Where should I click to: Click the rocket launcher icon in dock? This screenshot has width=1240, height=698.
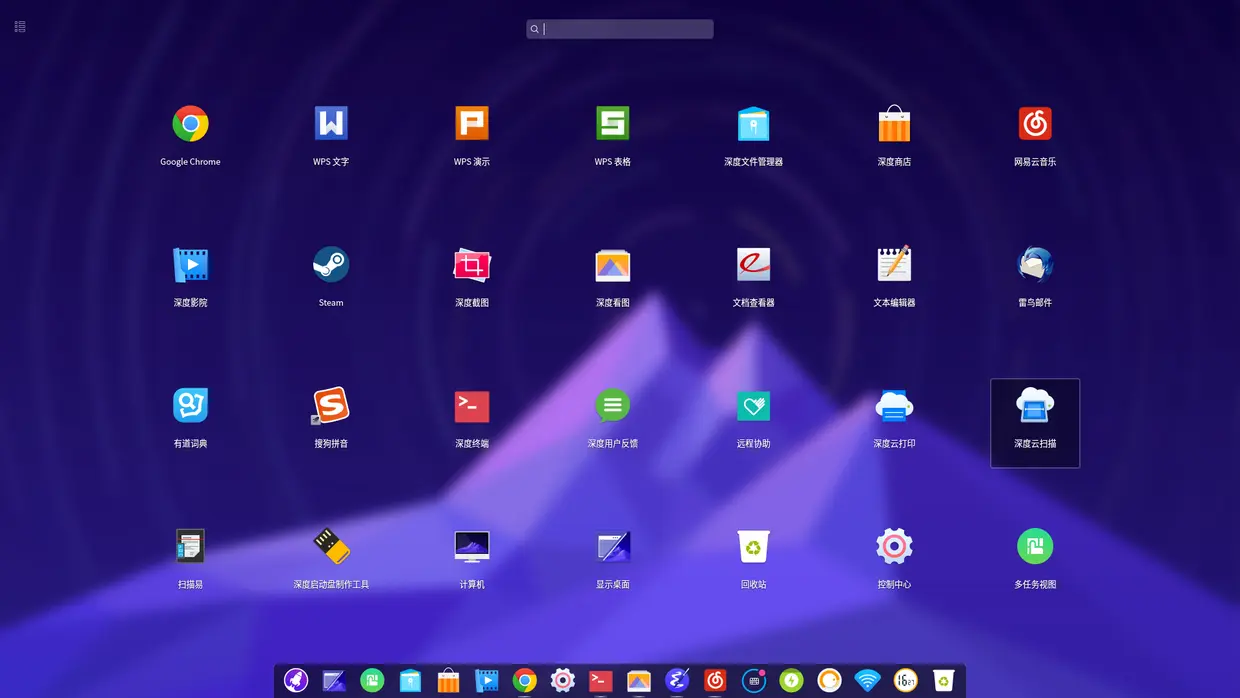tap(296, 680)
